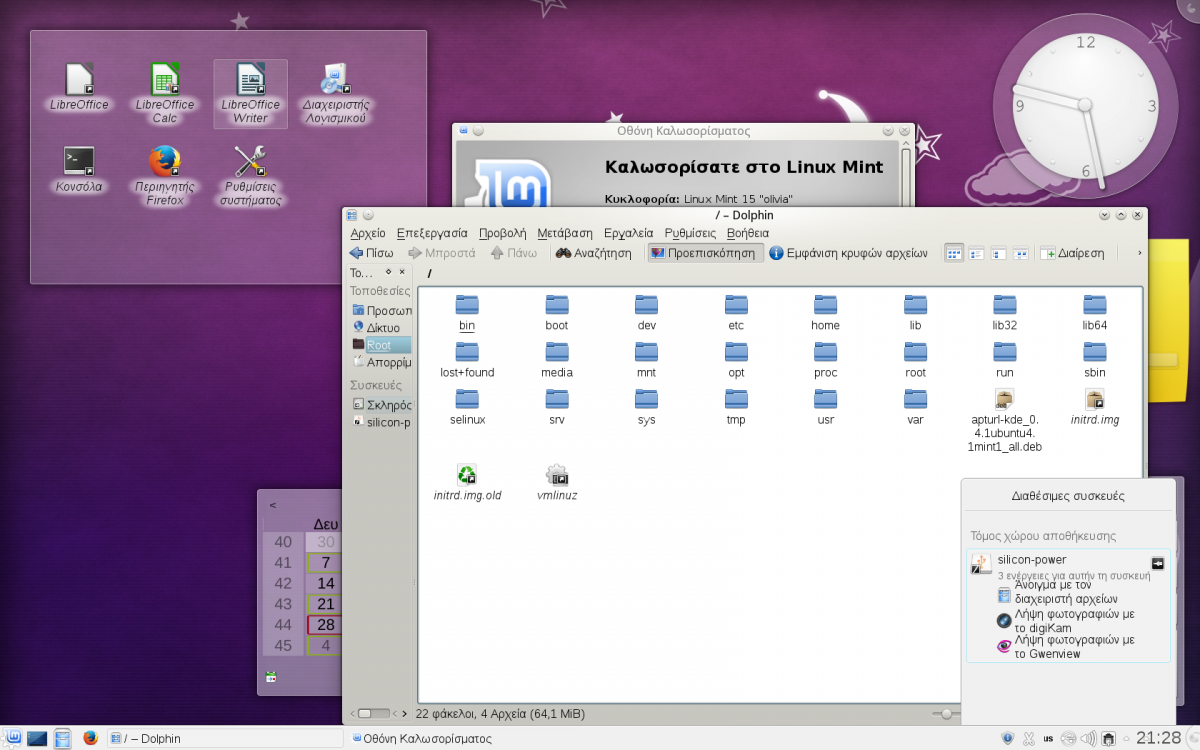Switch Dolphin to compact view mode
This screenshot has width=1200, height=750.
tap(977, 253)
